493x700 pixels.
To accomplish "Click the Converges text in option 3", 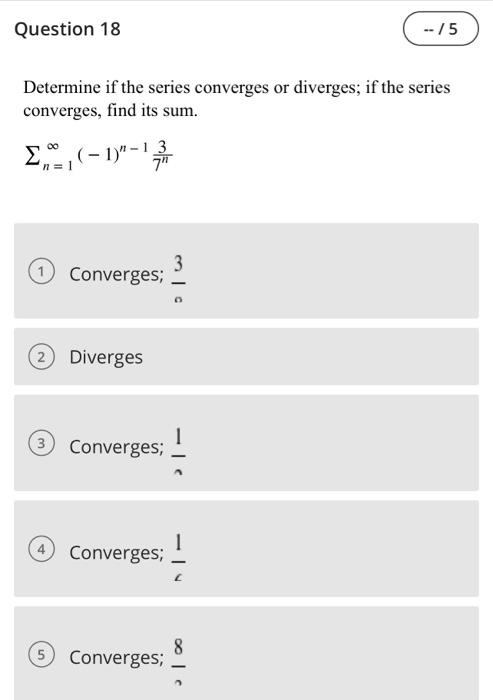I will tap(117, 447).
